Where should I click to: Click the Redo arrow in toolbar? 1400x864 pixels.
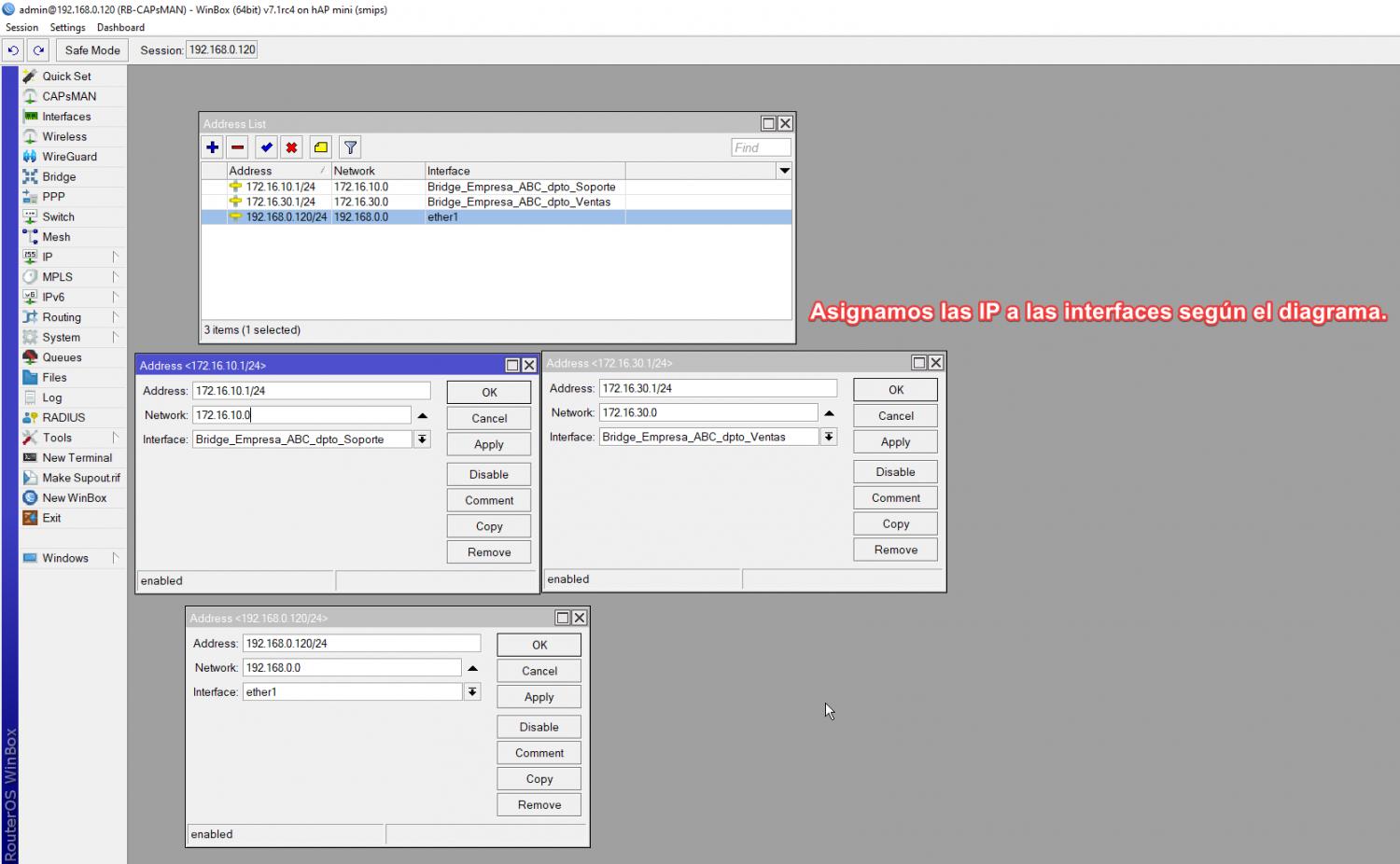(38, 50)
